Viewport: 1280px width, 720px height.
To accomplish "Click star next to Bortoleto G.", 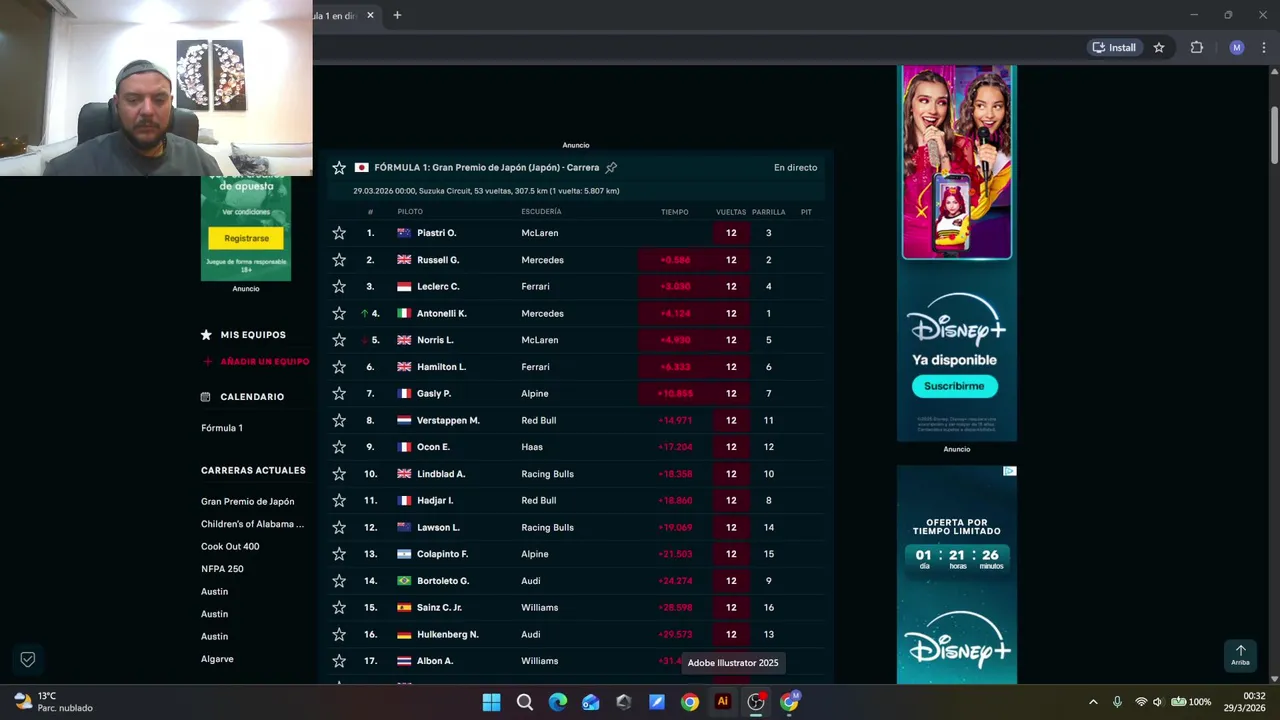I will pyautogui.click(x=339, y=581).
